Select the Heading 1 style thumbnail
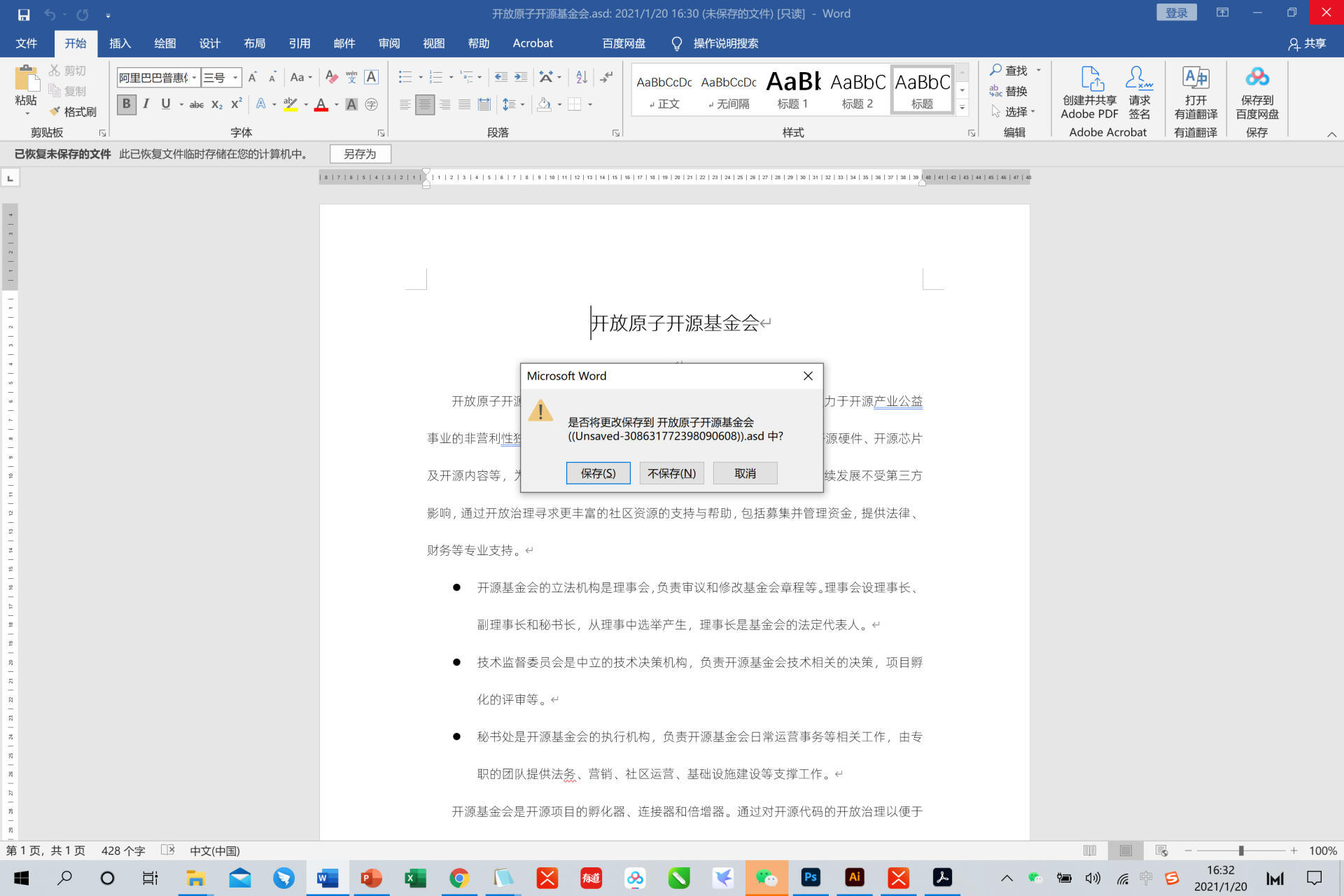Viewport: 1344px width, 896px height. click(792, 90)
